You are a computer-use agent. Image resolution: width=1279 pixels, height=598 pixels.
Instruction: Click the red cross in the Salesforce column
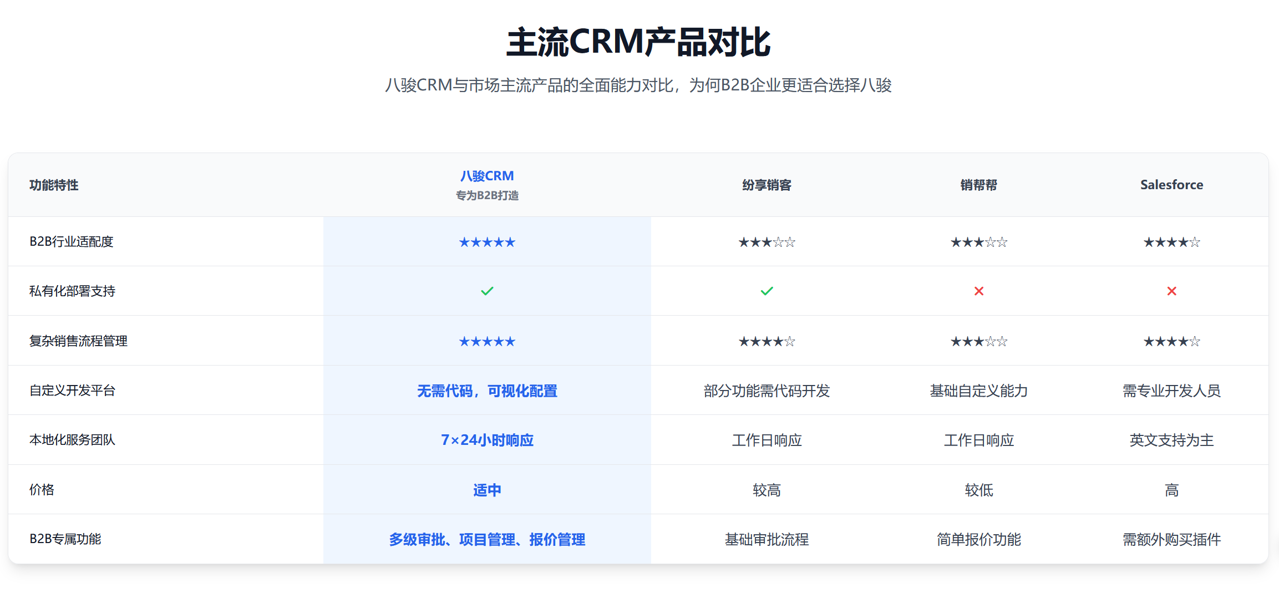[1171, 291]
